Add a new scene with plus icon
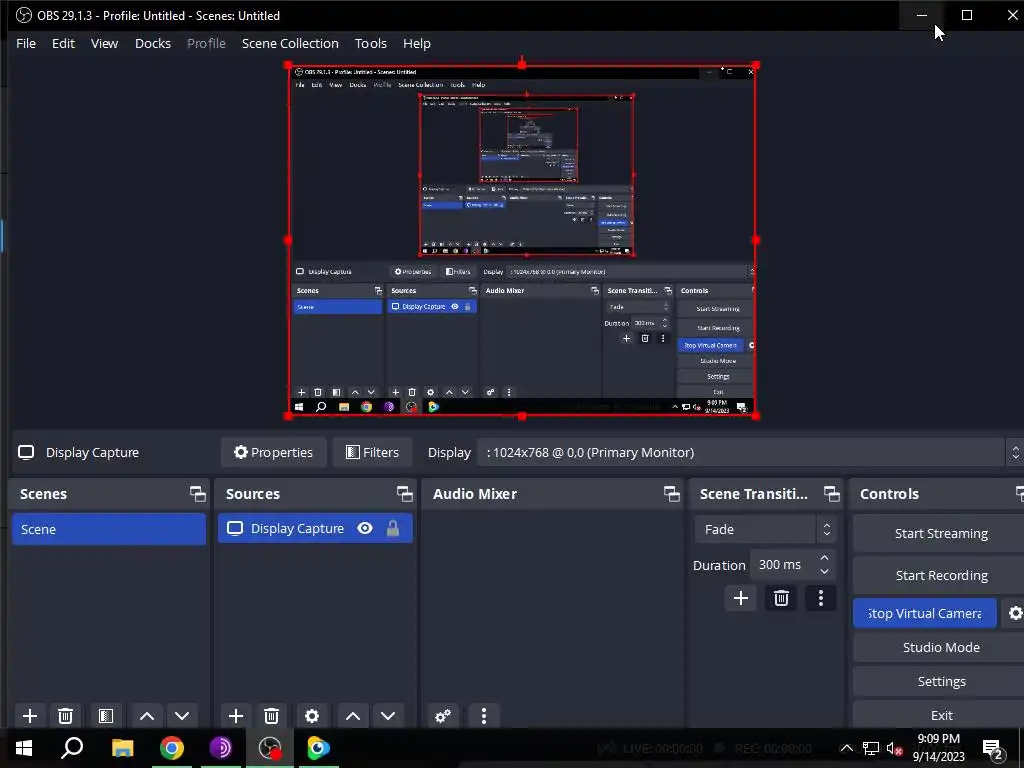Screen dimensions: 1024x768 (x=29, y=716)
